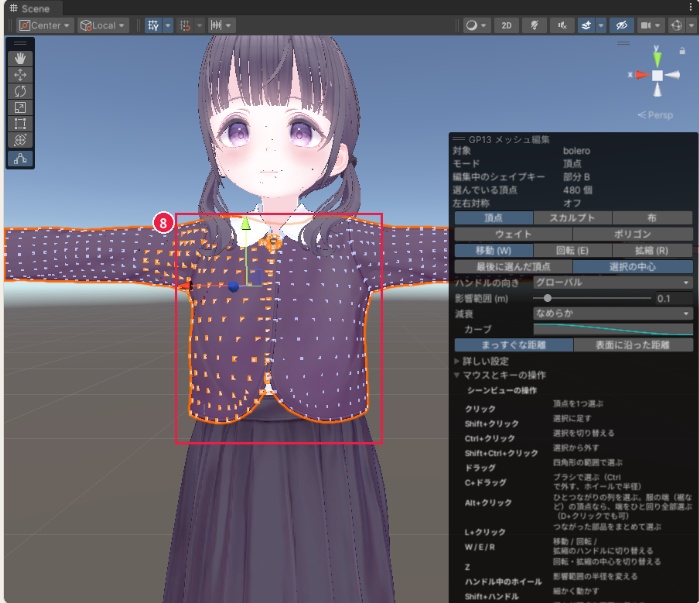Open 減衰 なめらか dropdown
The width and height of the screenshot is (699, 603).
tap(613, 313)
